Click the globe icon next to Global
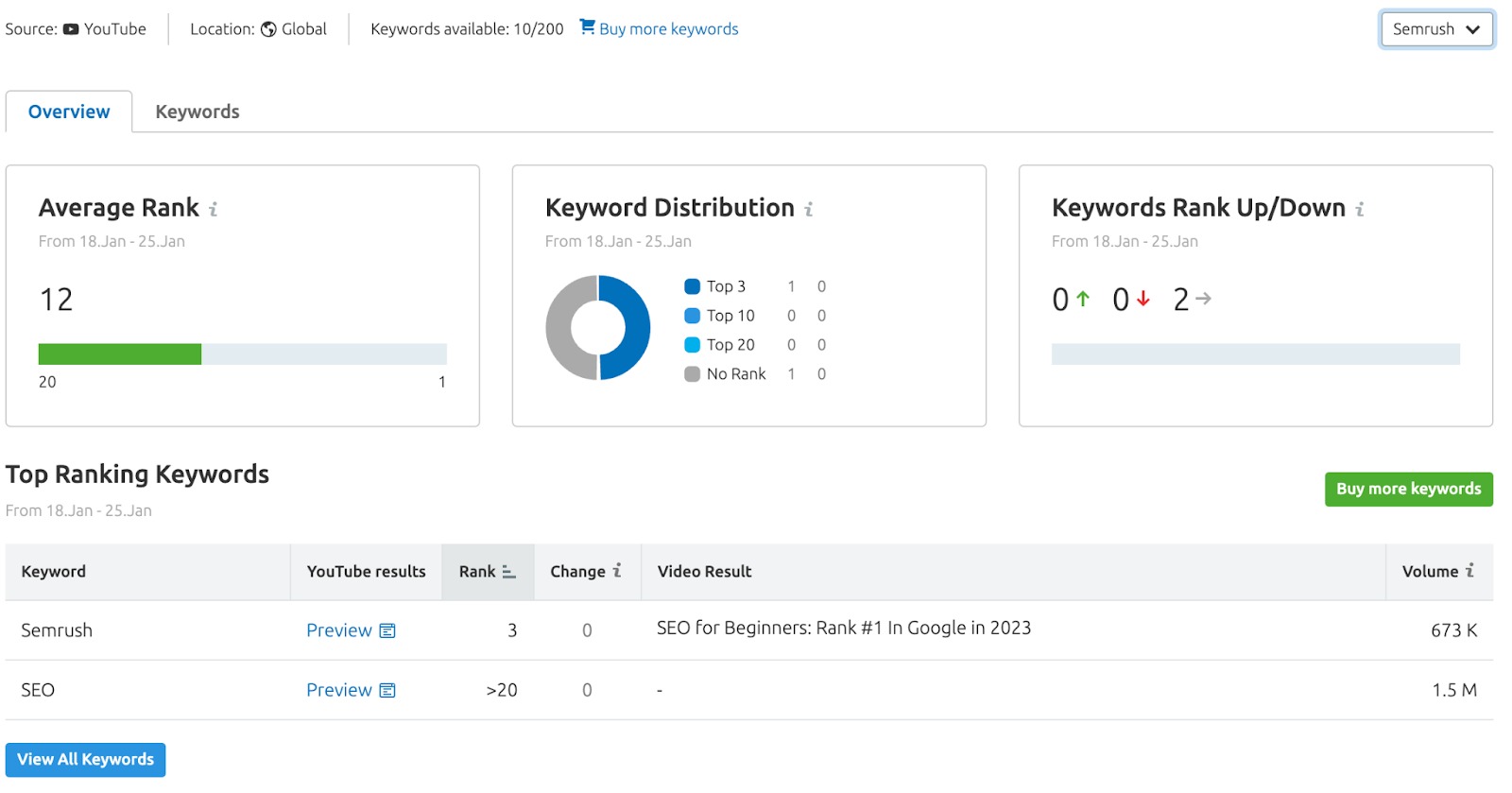This screenshot has height=793, width=1512. 268,29
